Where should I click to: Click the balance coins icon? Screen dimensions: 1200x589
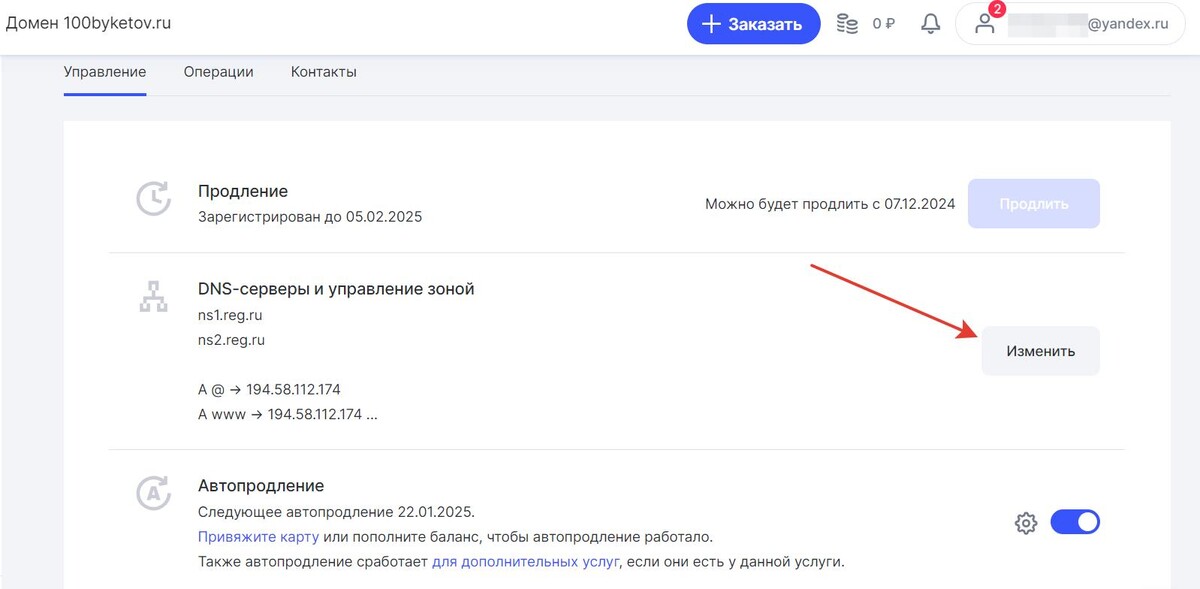click(x=848, y=24)
